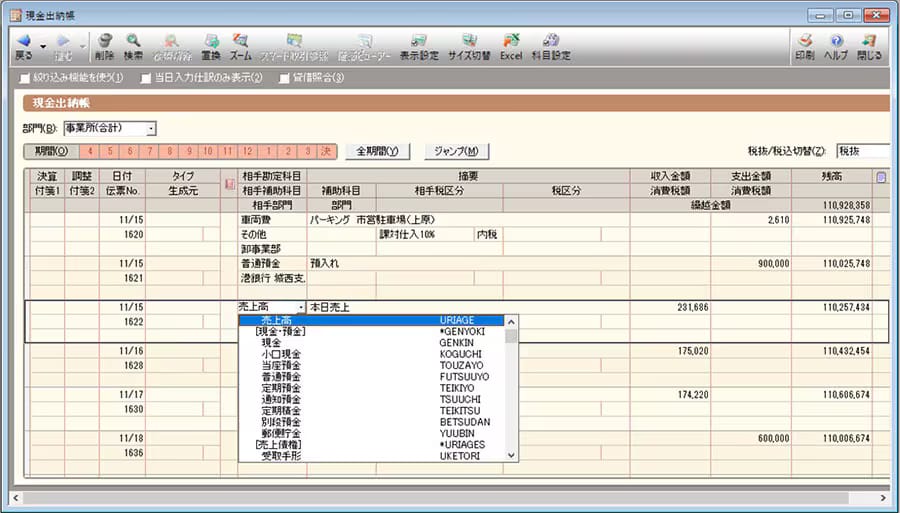900x513 pixels.
Task: Choose 定期預金 TEIKIYO from the list
Action: pyautogui.click(x=371, y=388)
